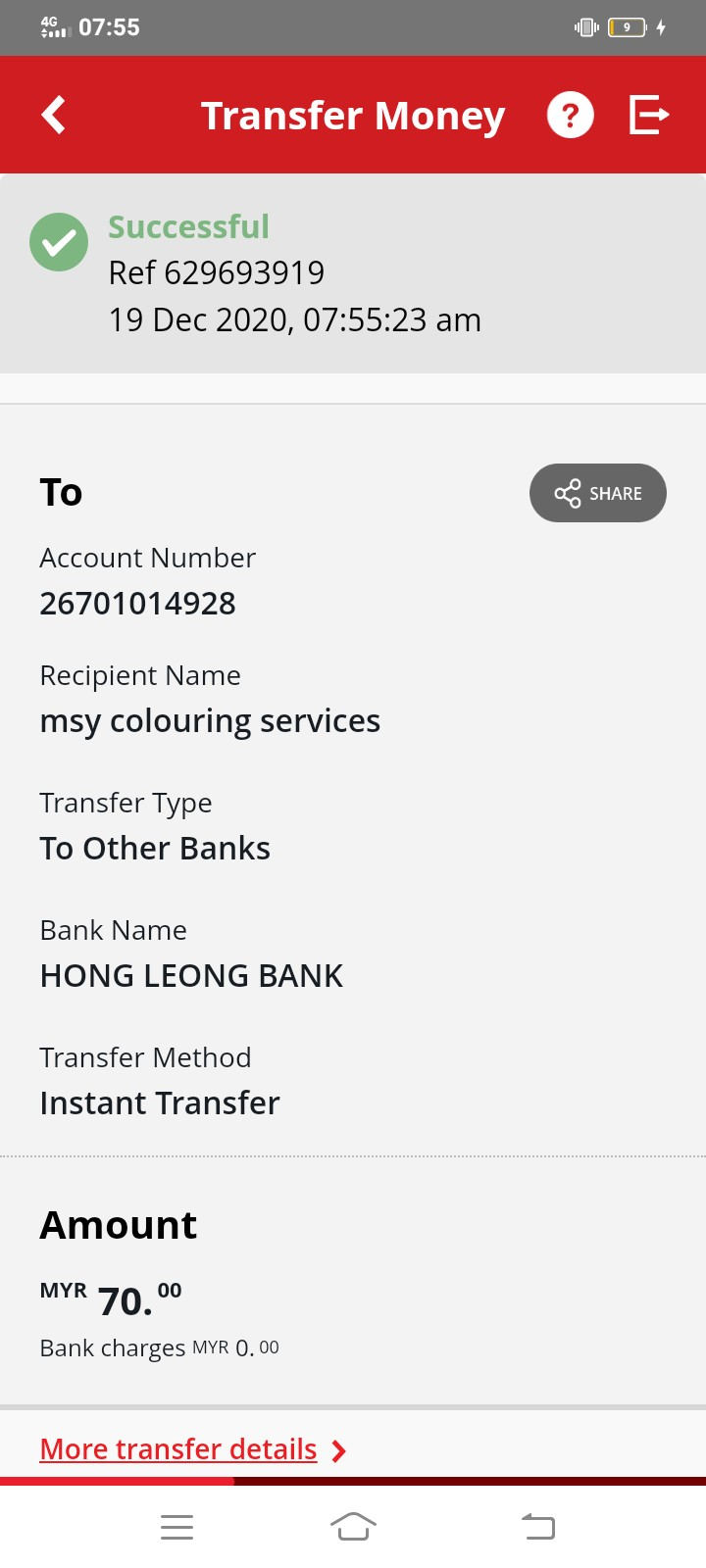Tap the Android back navigation icon

click(x=537, y=1526)
